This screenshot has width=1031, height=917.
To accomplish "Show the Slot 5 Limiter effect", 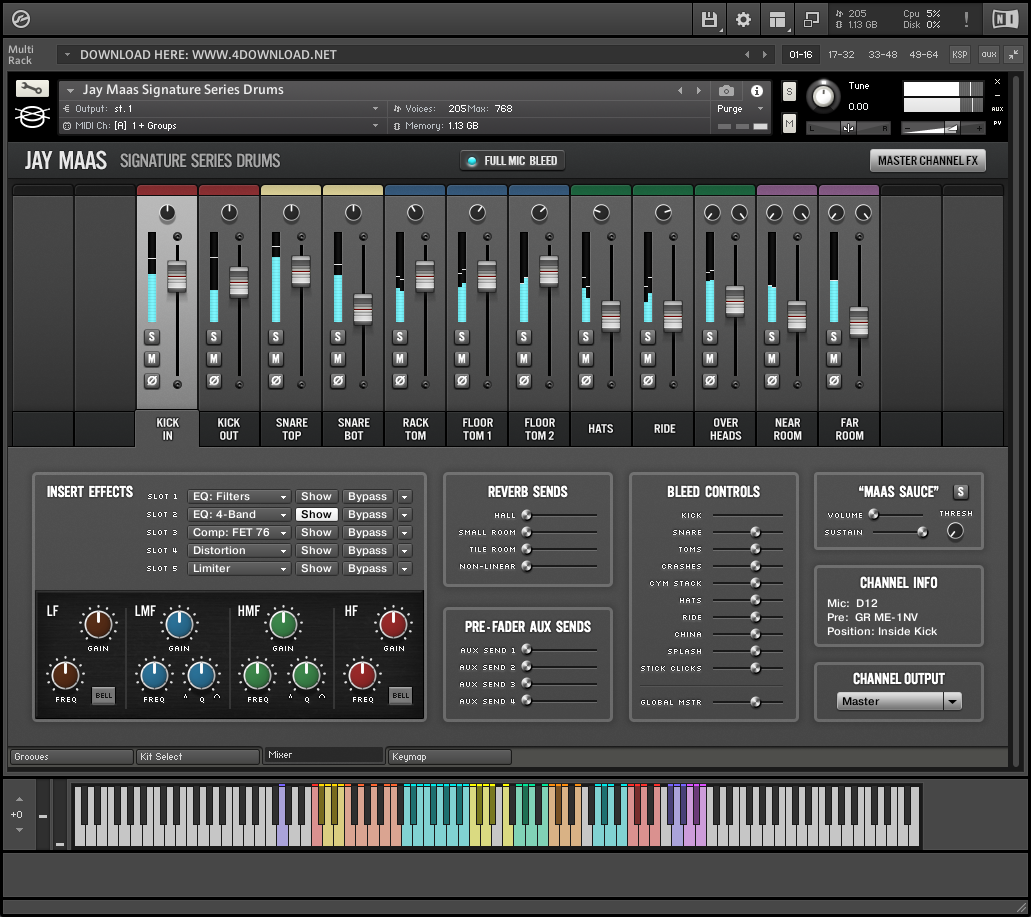I will tap(316, 568).
